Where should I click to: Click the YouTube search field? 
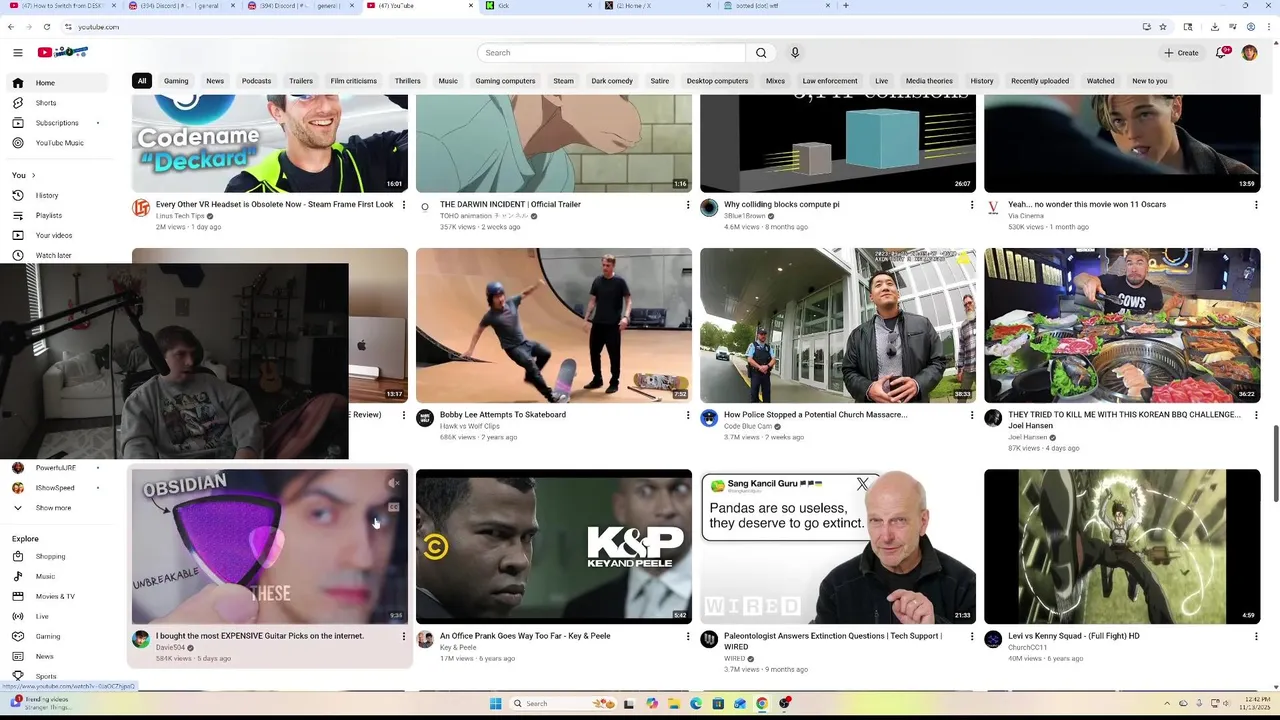[x=611, y=52]
